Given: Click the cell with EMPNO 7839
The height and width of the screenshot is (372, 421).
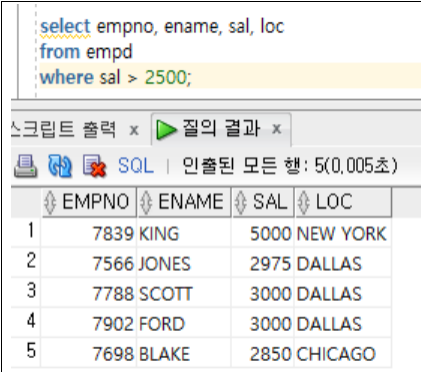Looking at the screenshot, I should coord(89,233).
